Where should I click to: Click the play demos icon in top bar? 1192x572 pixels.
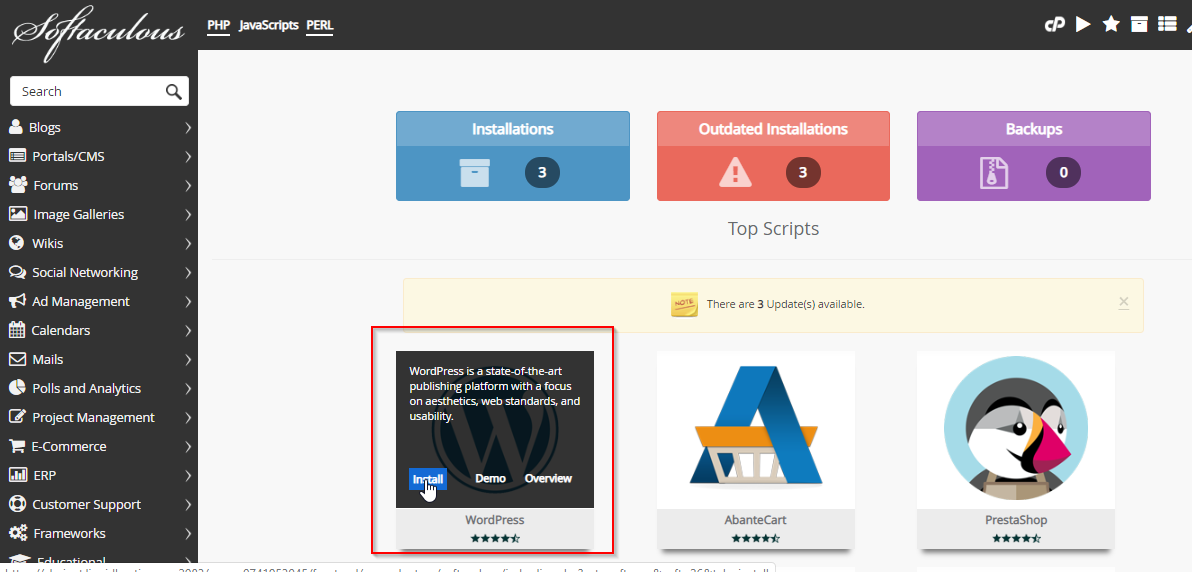tap(1083, 24)
